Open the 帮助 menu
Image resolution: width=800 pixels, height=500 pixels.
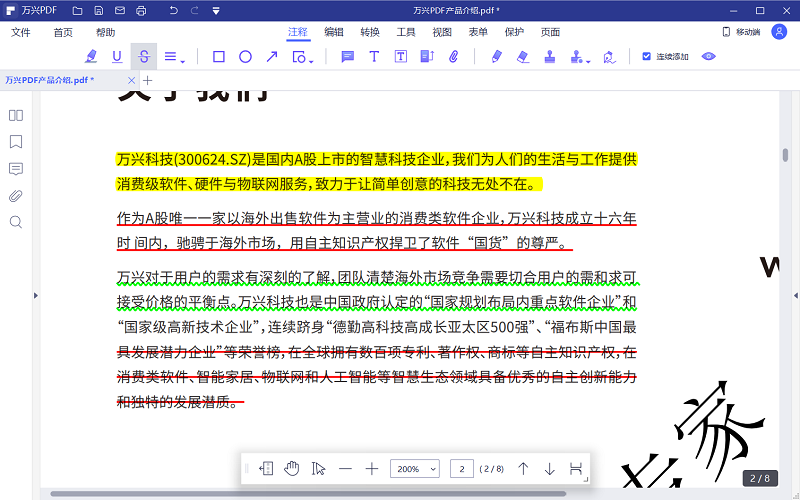click(106, 33)
